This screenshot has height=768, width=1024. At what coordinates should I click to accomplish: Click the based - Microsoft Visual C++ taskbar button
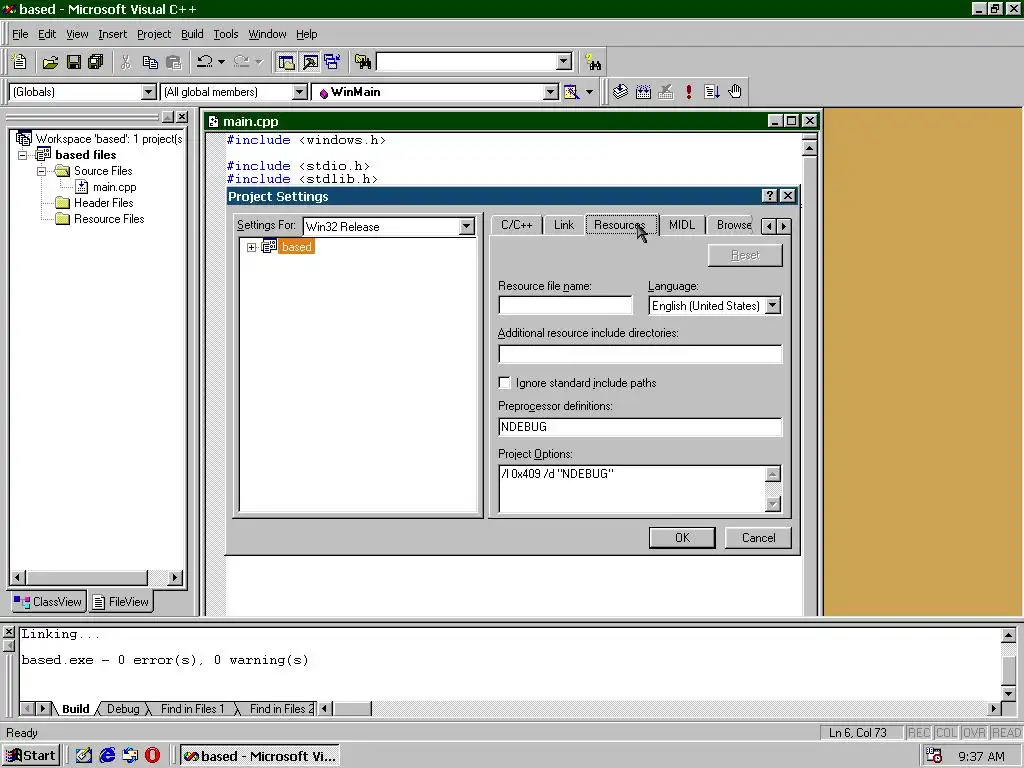(x=260, y=756)
